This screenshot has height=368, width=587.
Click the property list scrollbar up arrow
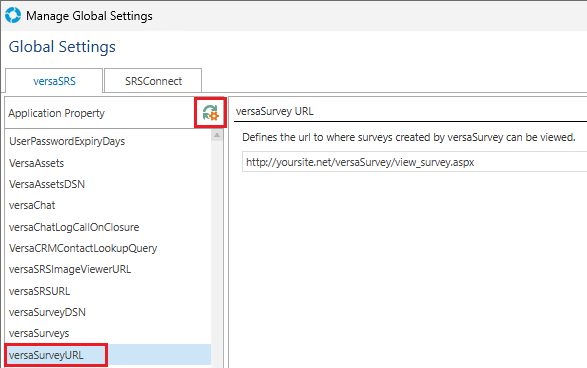[x=217, y=135]
